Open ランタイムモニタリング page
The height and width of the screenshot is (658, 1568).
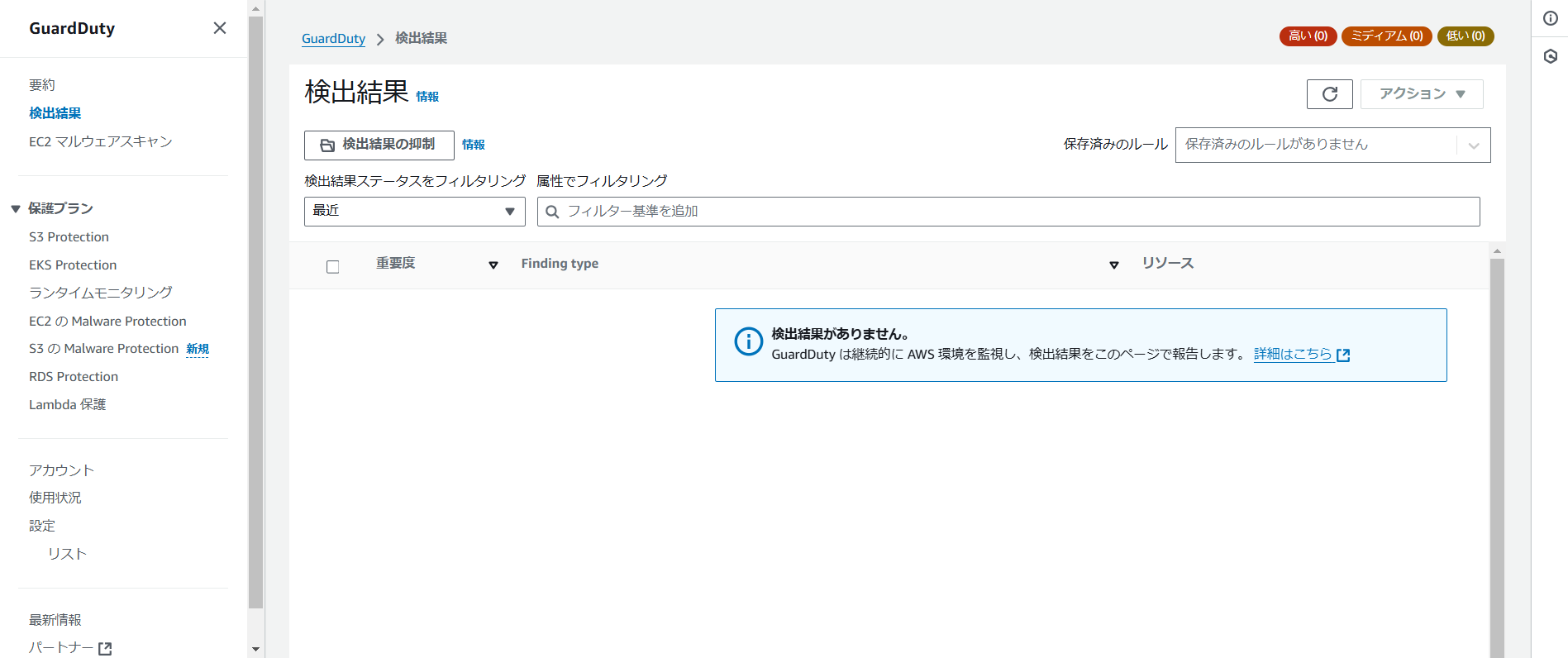(x=101, y=293)
